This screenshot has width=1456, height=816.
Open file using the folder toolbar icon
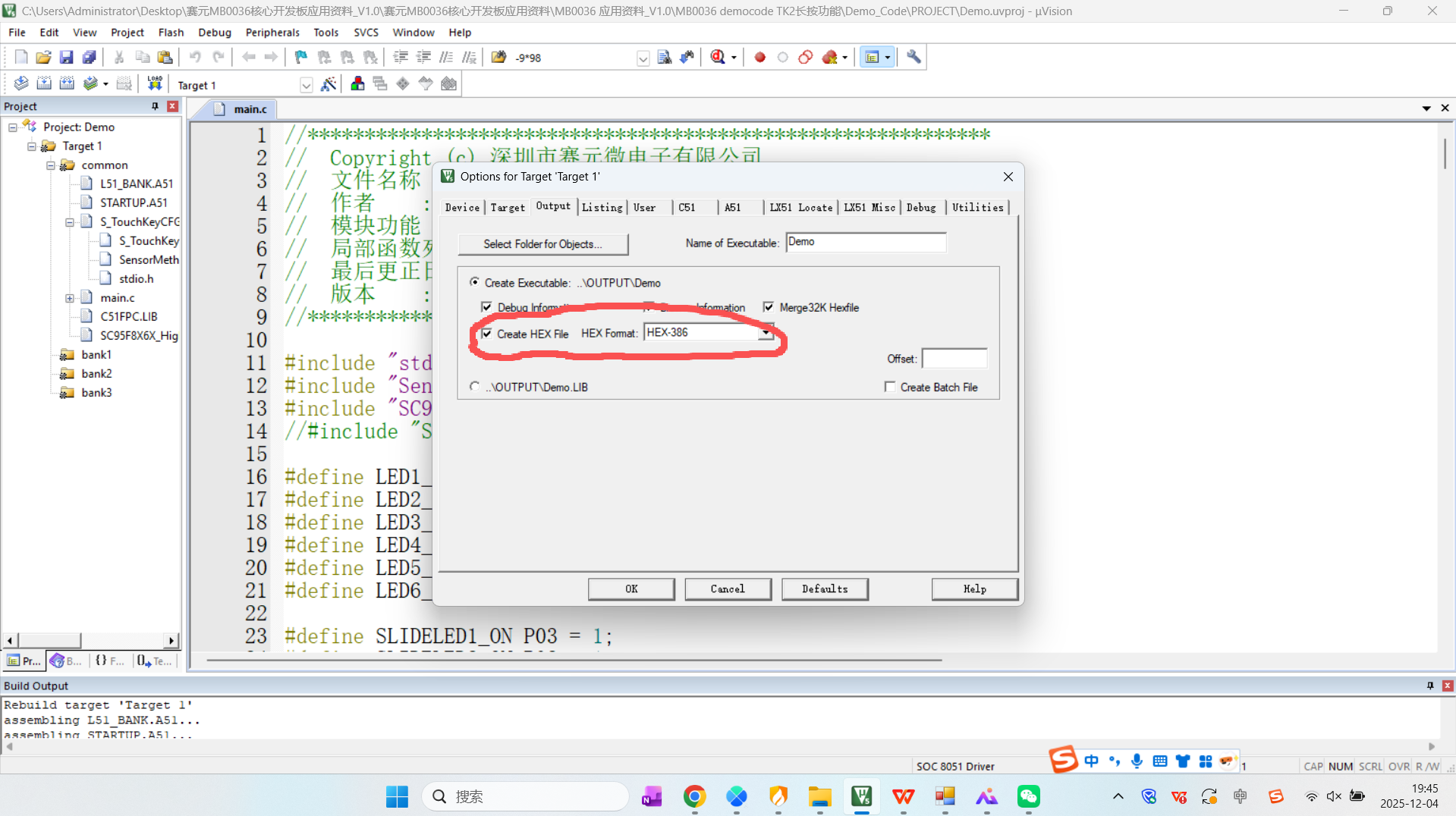pos(44,57)
